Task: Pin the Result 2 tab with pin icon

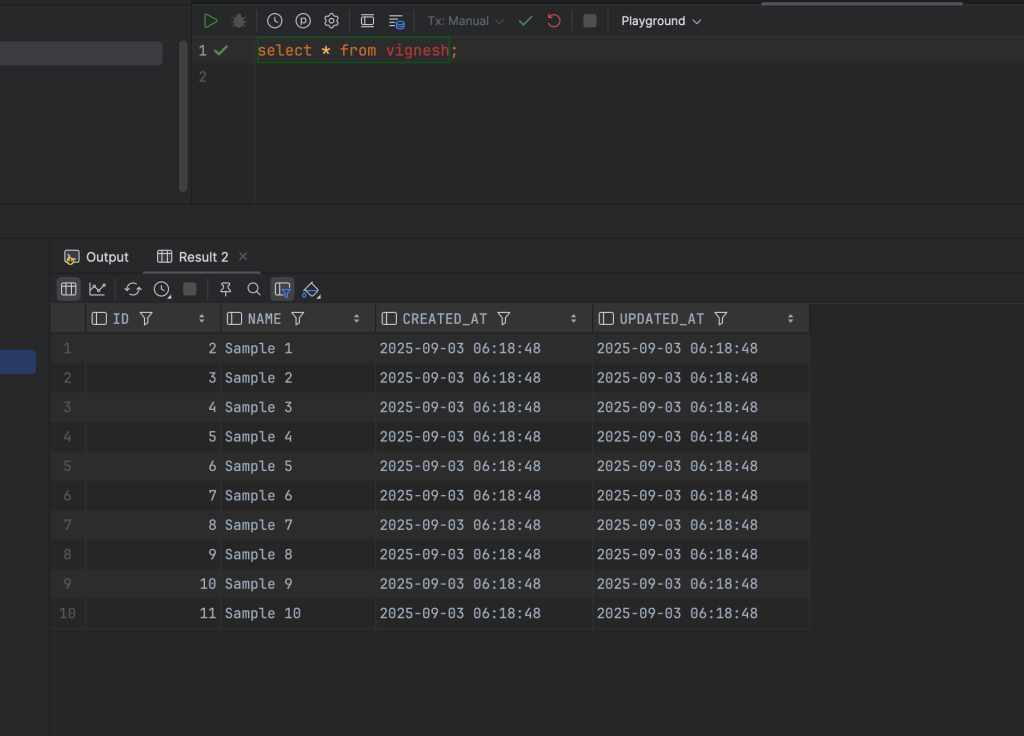Action: [x=225, y=289]
